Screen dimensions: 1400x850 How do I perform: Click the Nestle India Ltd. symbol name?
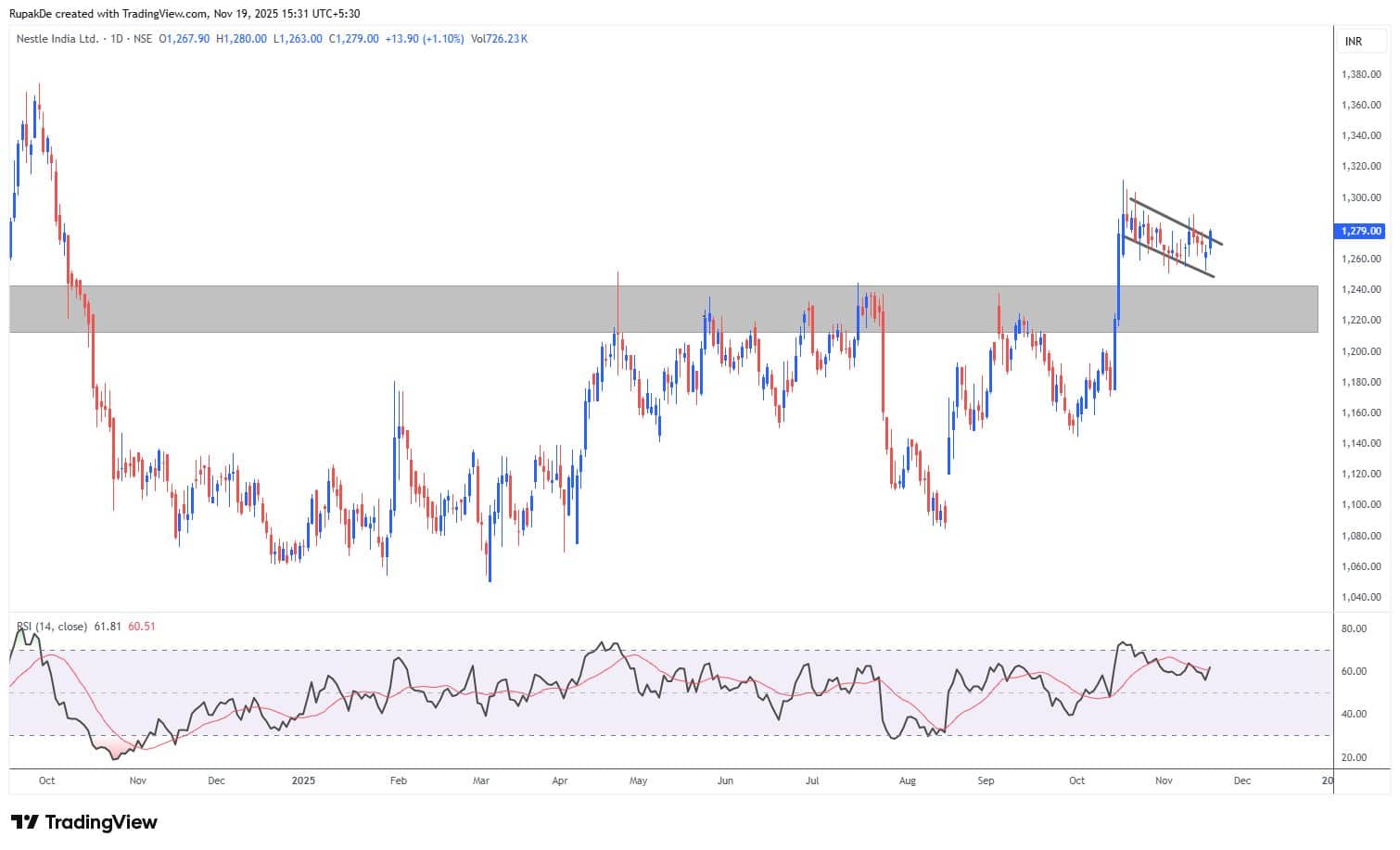pos(57,39)
